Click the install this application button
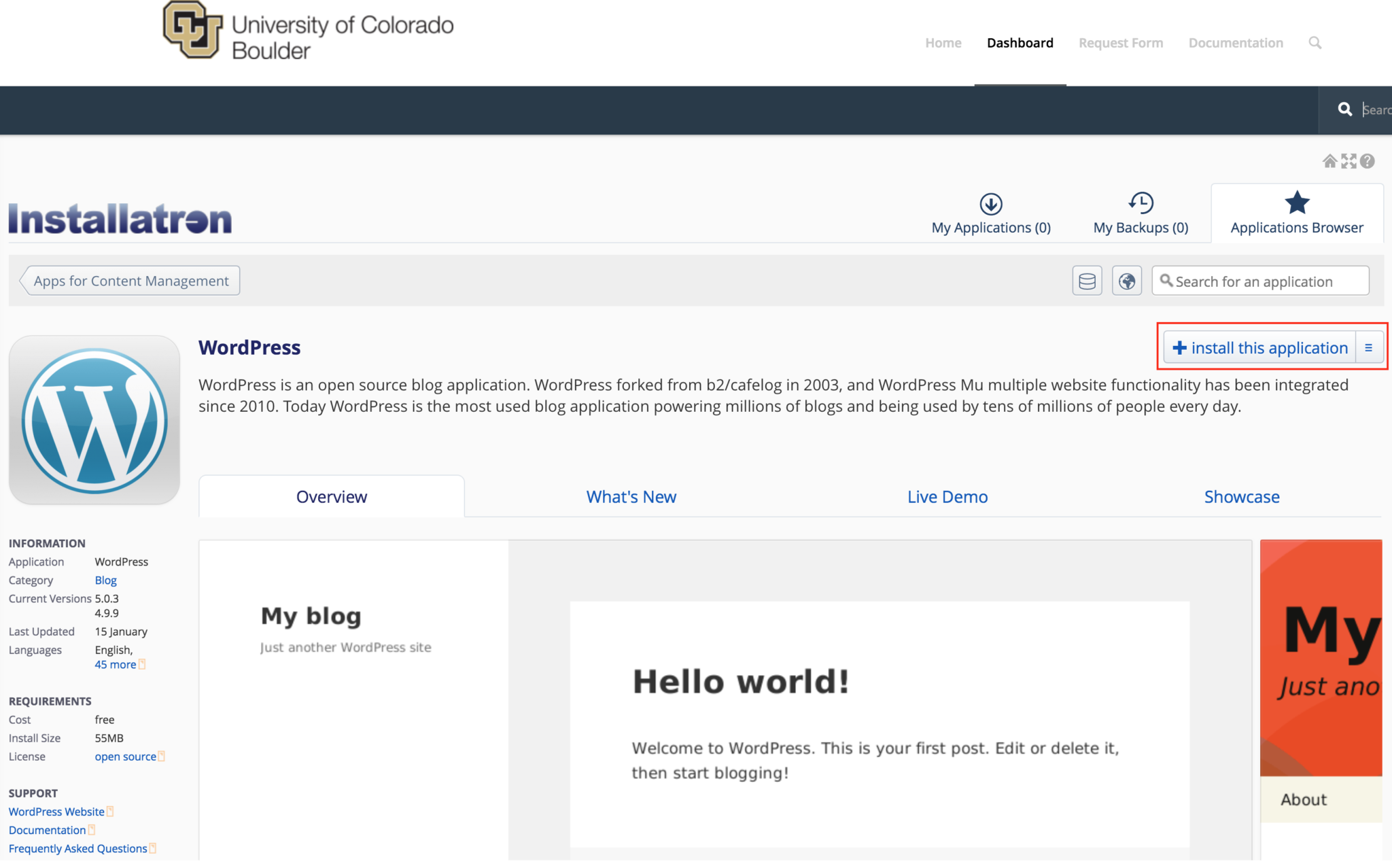The height and width of the screenshot is (868, 1392). pos(1259,347)
